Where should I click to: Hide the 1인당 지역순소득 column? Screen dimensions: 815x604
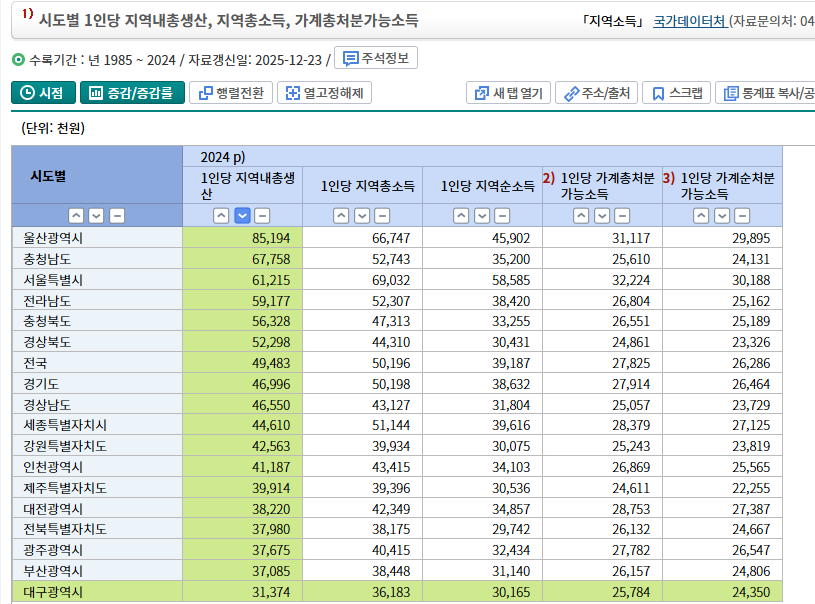[x=500, y=214]
